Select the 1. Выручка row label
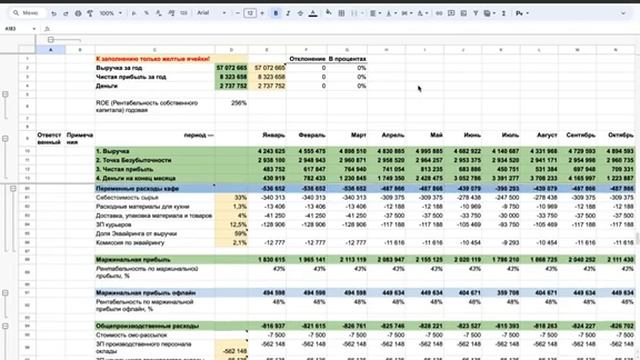 coord(155,151)
